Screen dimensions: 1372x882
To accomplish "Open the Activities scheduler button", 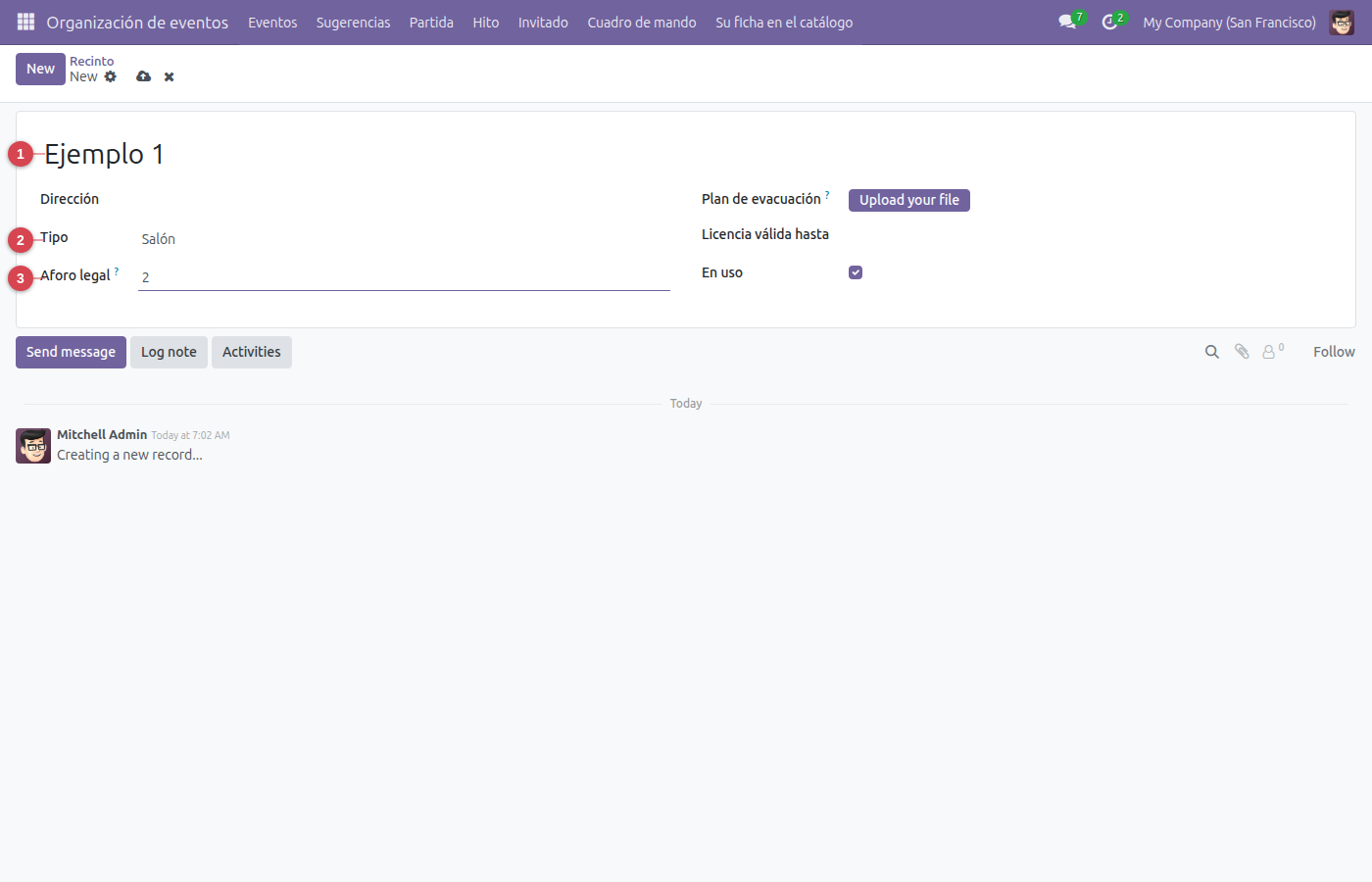I will pos(252,352).
